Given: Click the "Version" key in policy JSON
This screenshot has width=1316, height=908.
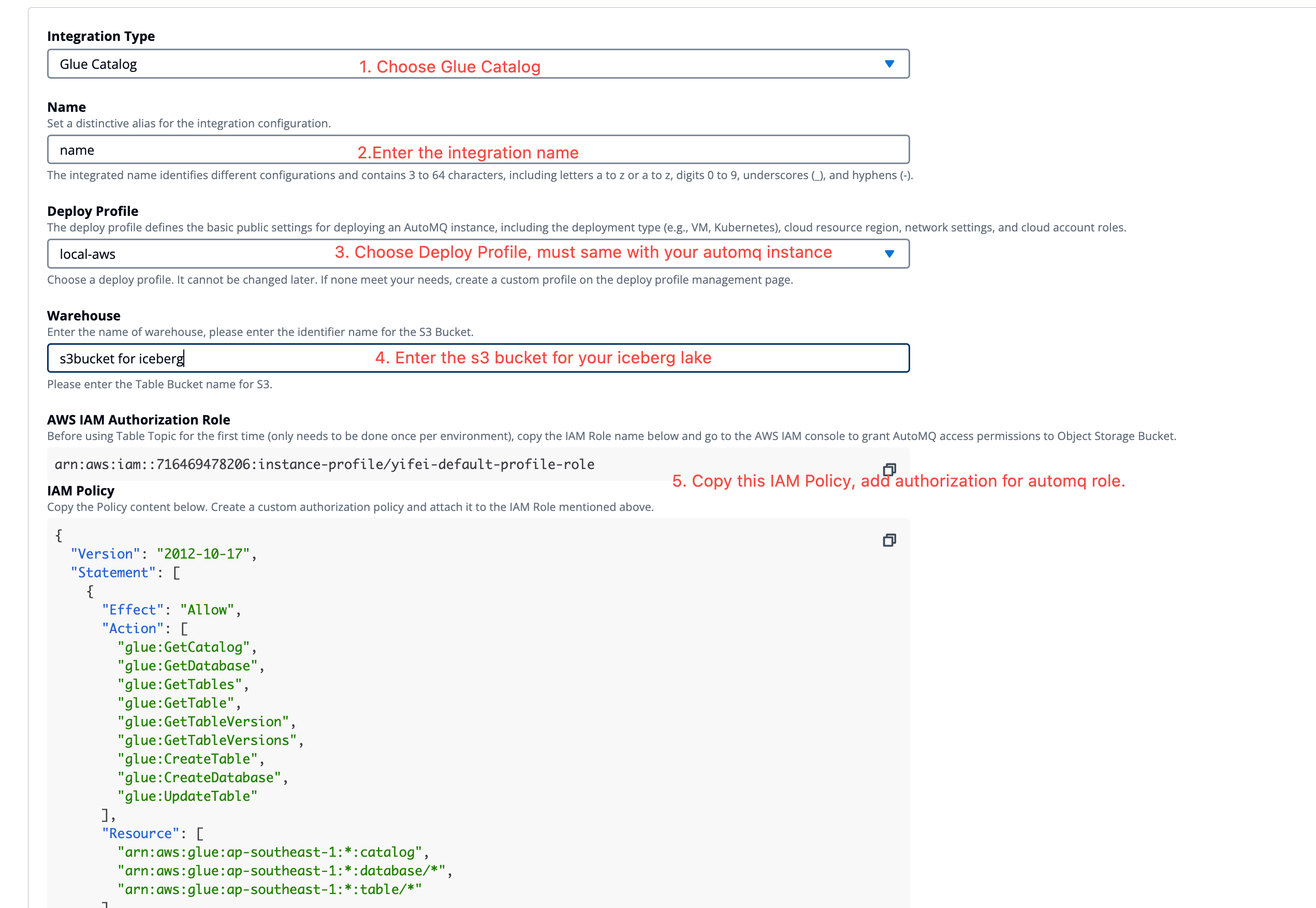Looking at the screenshot, I should (x=105, y=554).
